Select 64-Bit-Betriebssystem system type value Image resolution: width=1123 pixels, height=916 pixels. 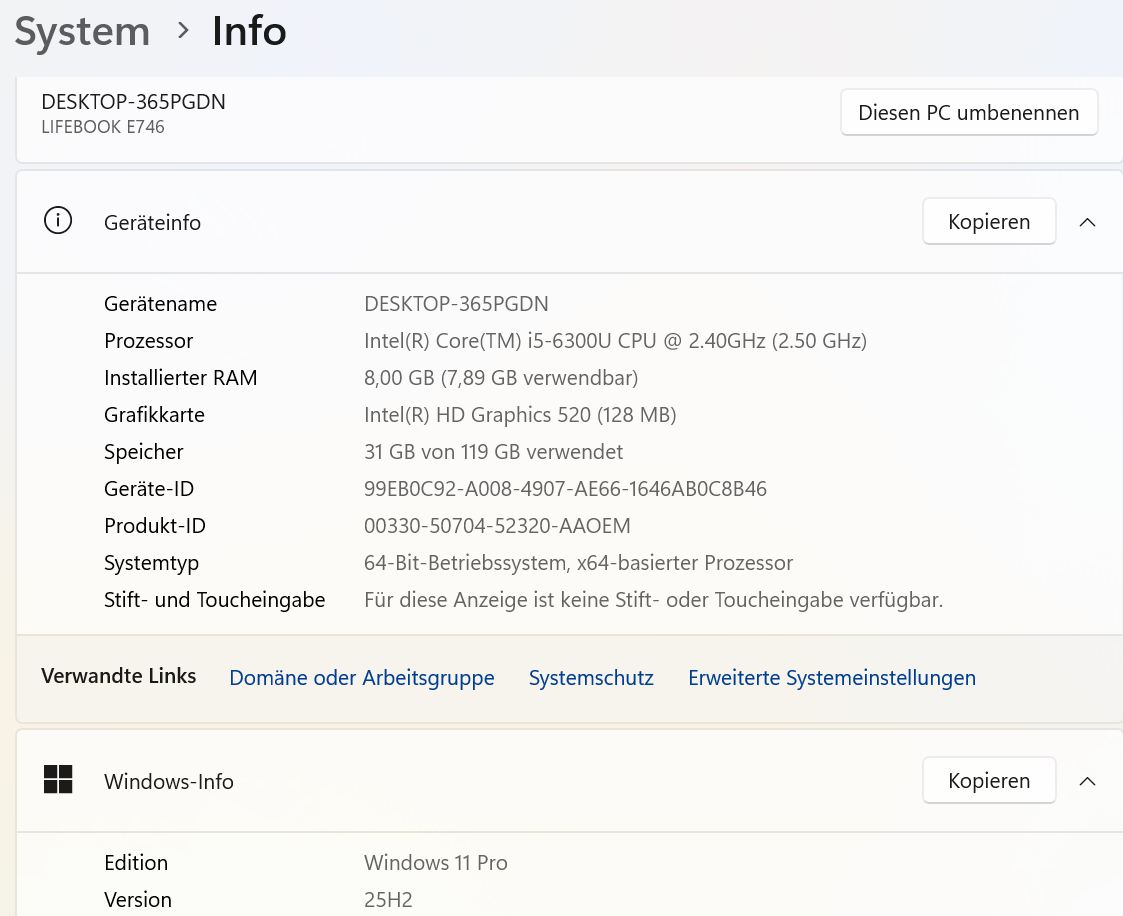pos(579,563)
